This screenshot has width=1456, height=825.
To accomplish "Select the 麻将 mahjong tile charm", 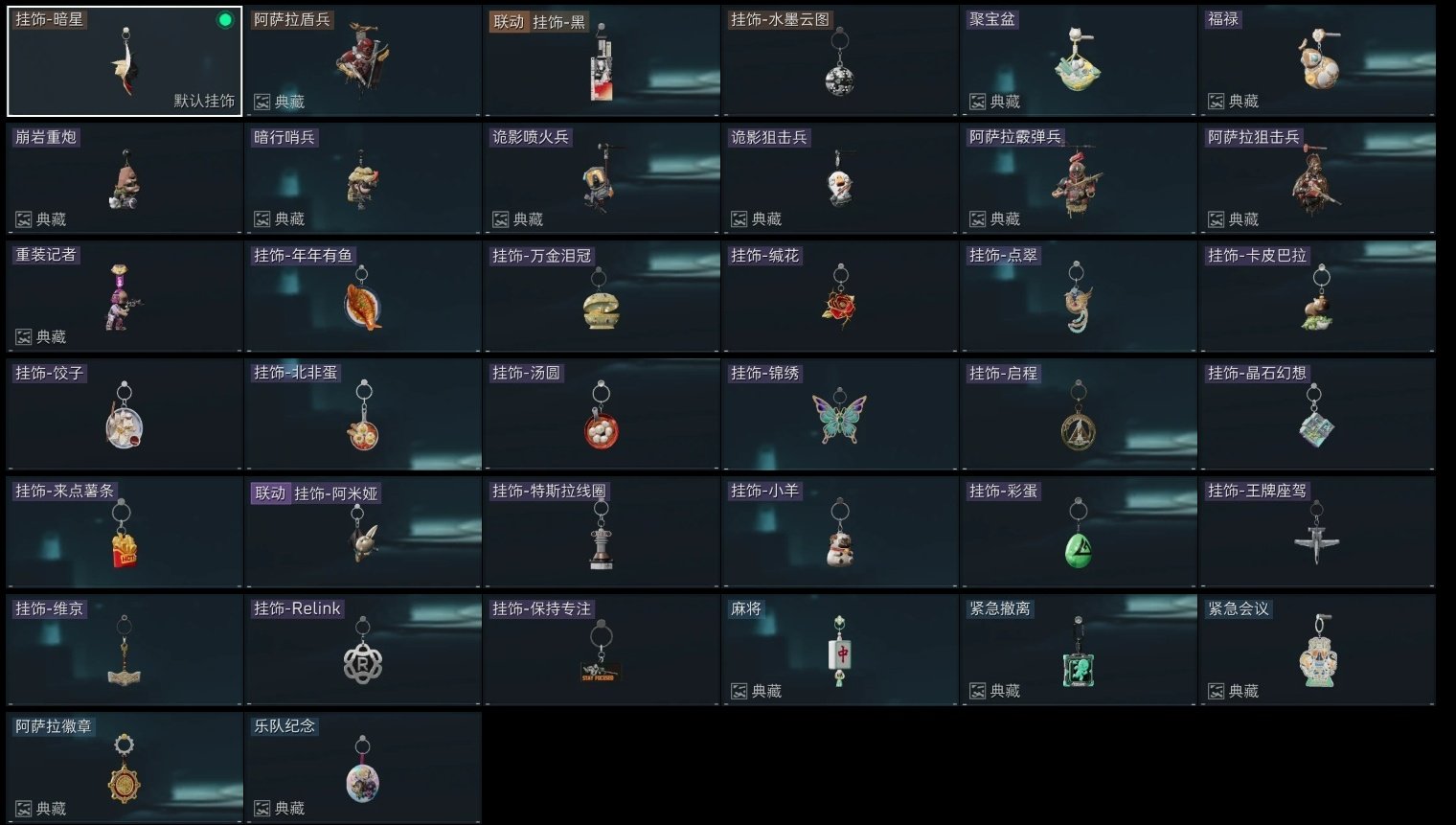I will (840, 651).
